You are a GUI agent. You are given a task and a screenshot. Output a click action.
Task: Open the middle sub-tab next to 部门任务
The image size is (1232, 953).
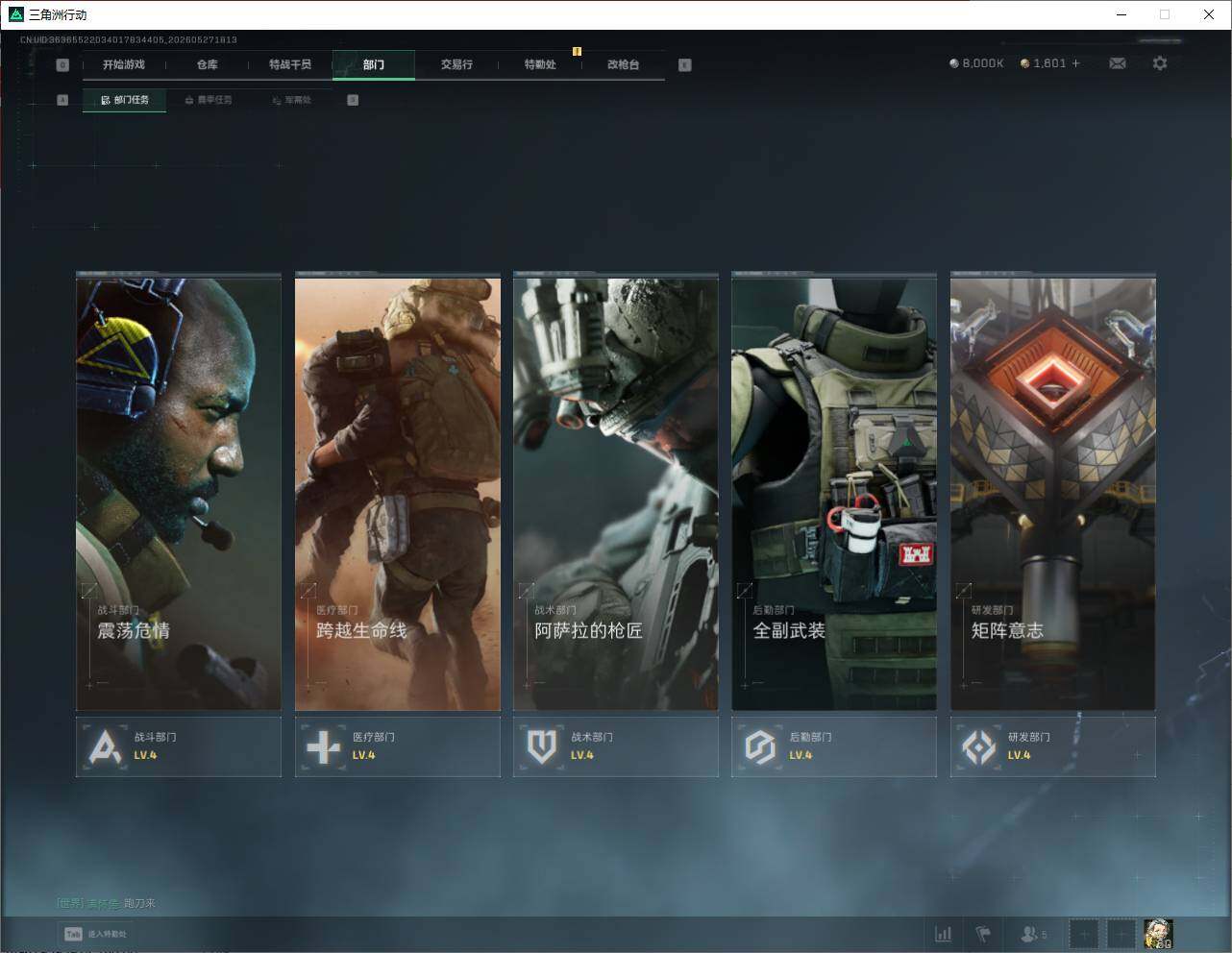209,100
